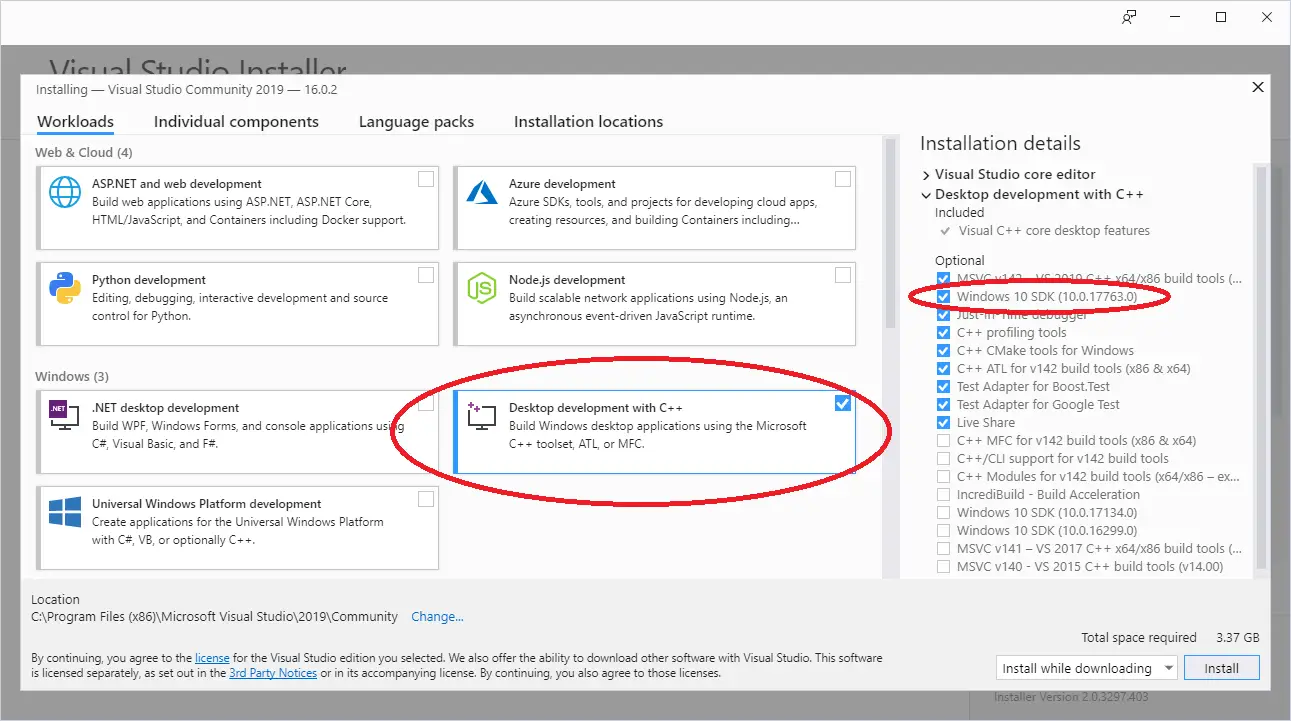Select the Python development icon
Viewport: 1291px width, 721px height.
point(64,288)
